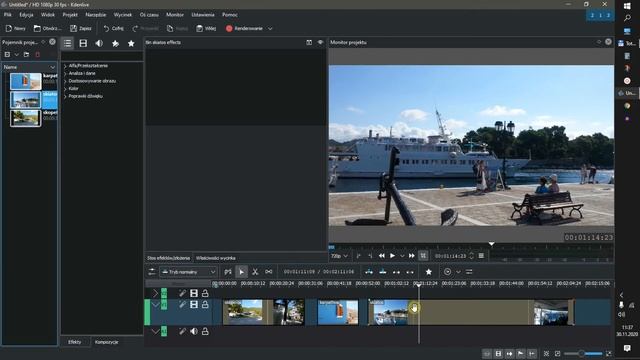Click the Nowy button
Image resolution: width=640 pixels, height=360 pixels.
click(16, 29)
